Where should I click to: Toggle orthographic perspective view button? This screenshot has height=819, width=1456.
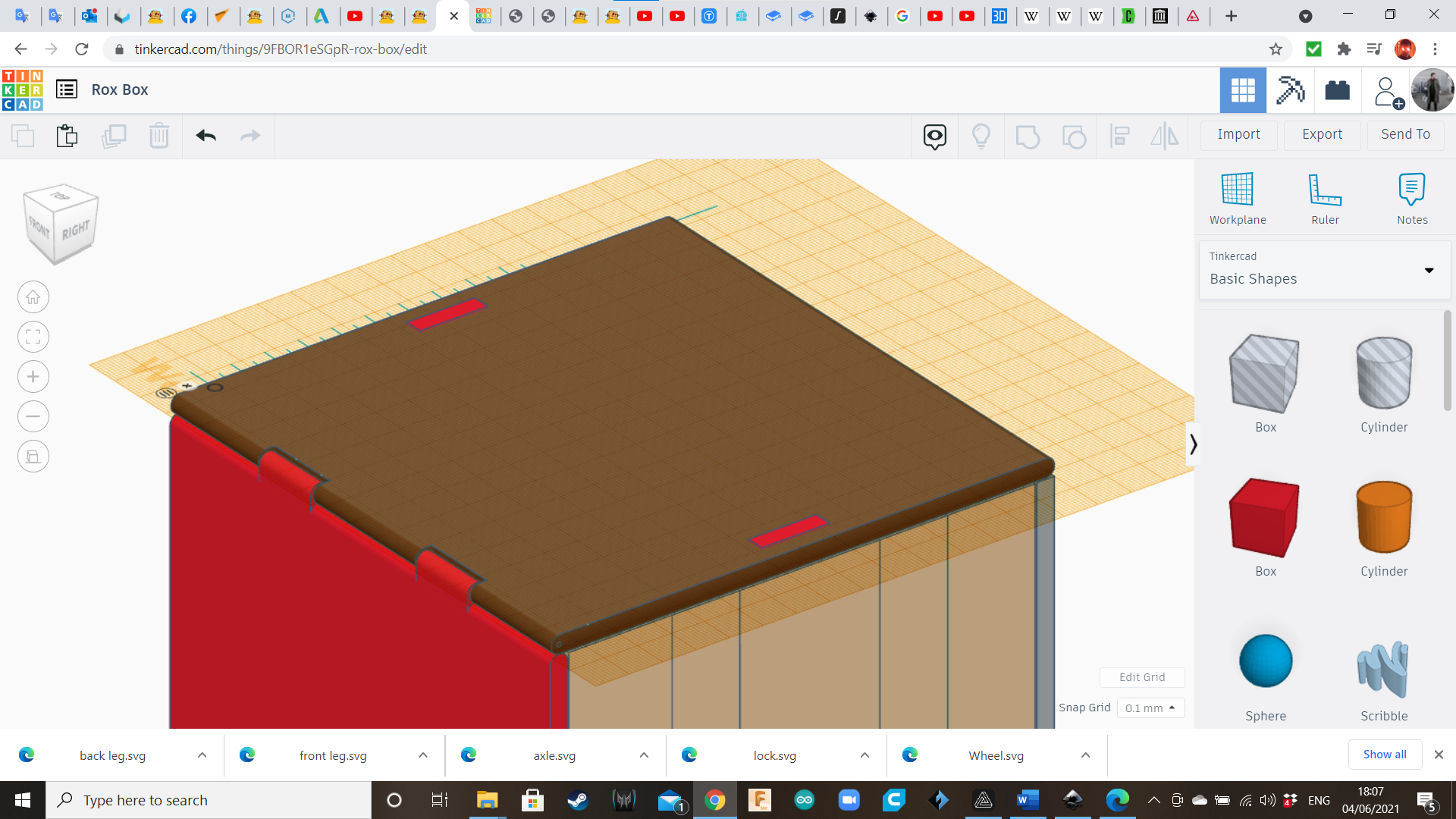click(x=33, y=457)
